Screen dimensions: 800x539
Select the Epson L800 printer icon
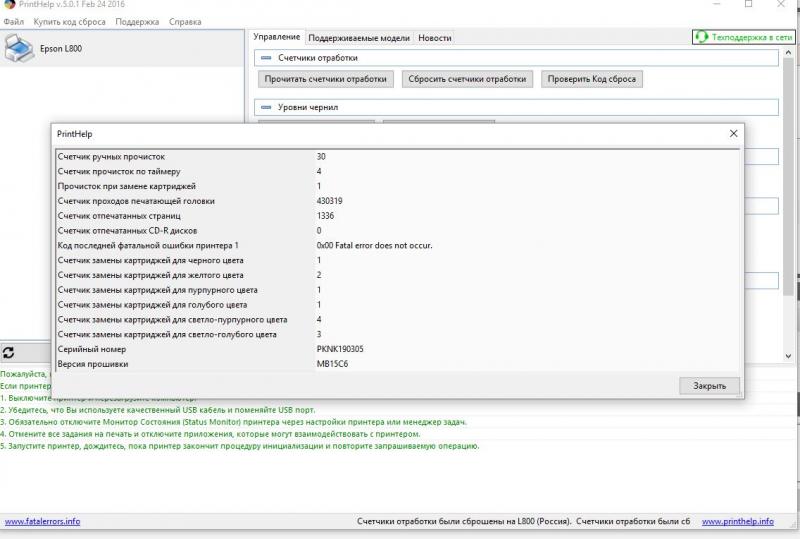point(19,48)
